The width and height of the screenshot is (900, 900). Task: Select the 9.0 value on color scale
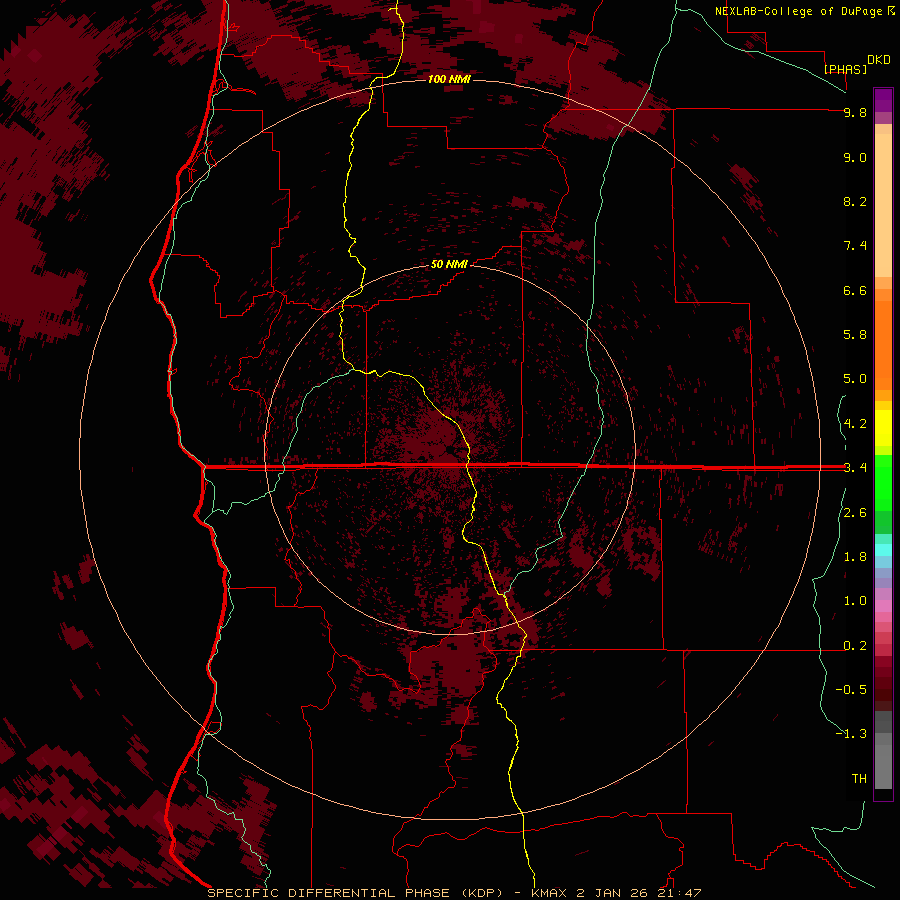(x=855, y=157)
